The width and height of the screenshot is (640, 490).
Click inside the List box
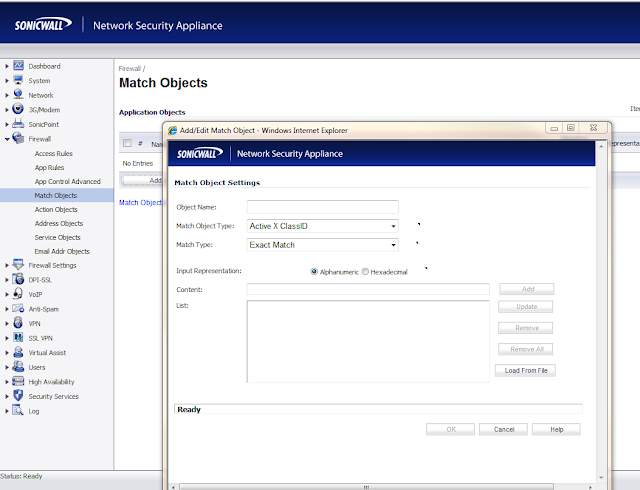coord(368,341)
